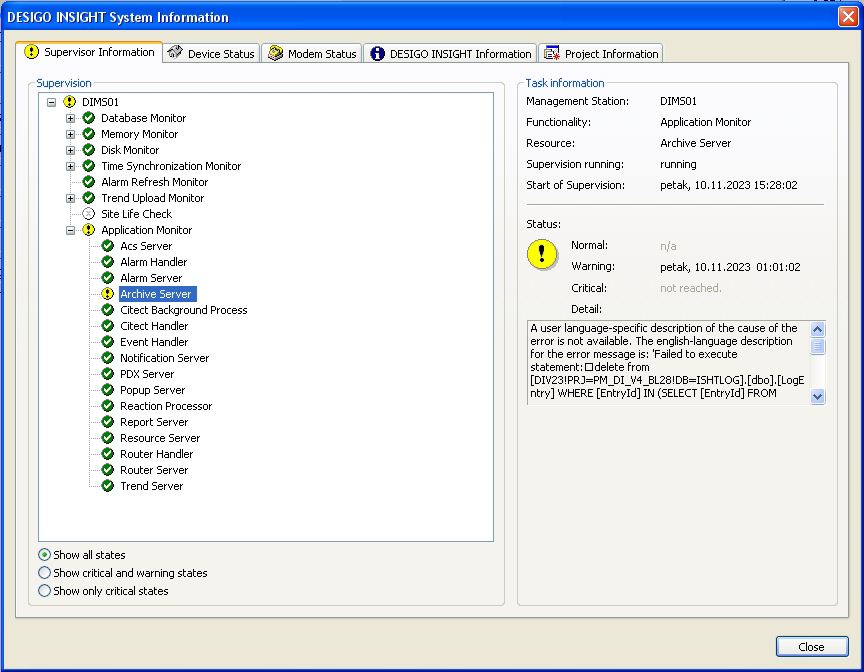
Task: Click the Close button
Action: [x=811, y=647]
